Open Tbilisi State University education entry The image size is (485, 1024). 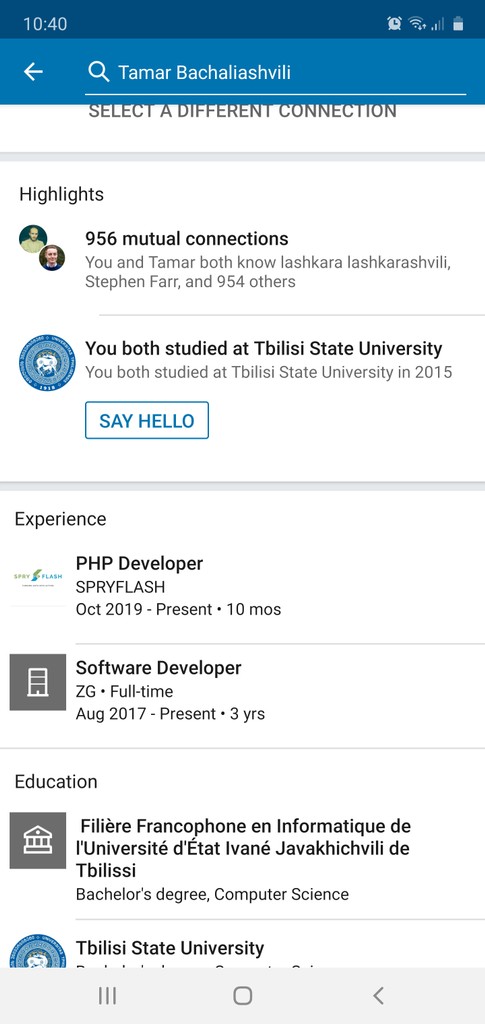pos(242,950)
